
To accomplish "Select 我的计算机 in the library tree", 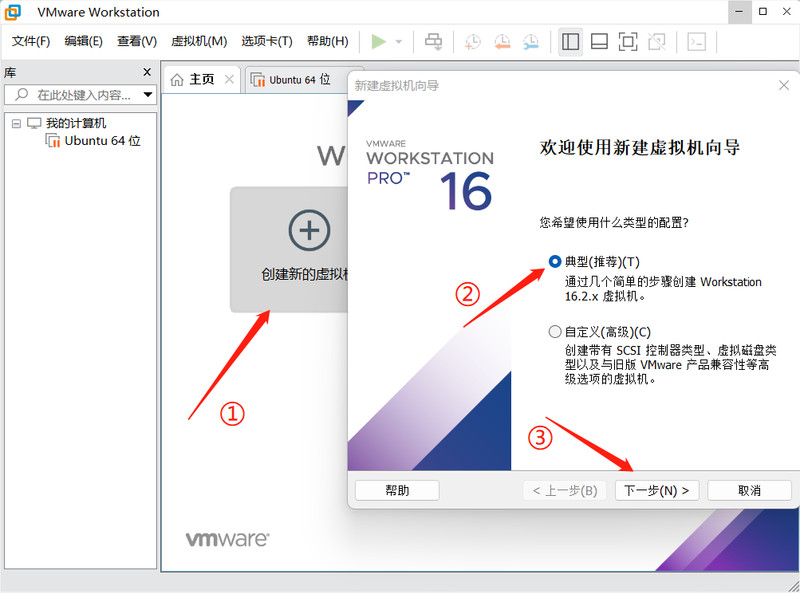I will [x=76, y=123].
